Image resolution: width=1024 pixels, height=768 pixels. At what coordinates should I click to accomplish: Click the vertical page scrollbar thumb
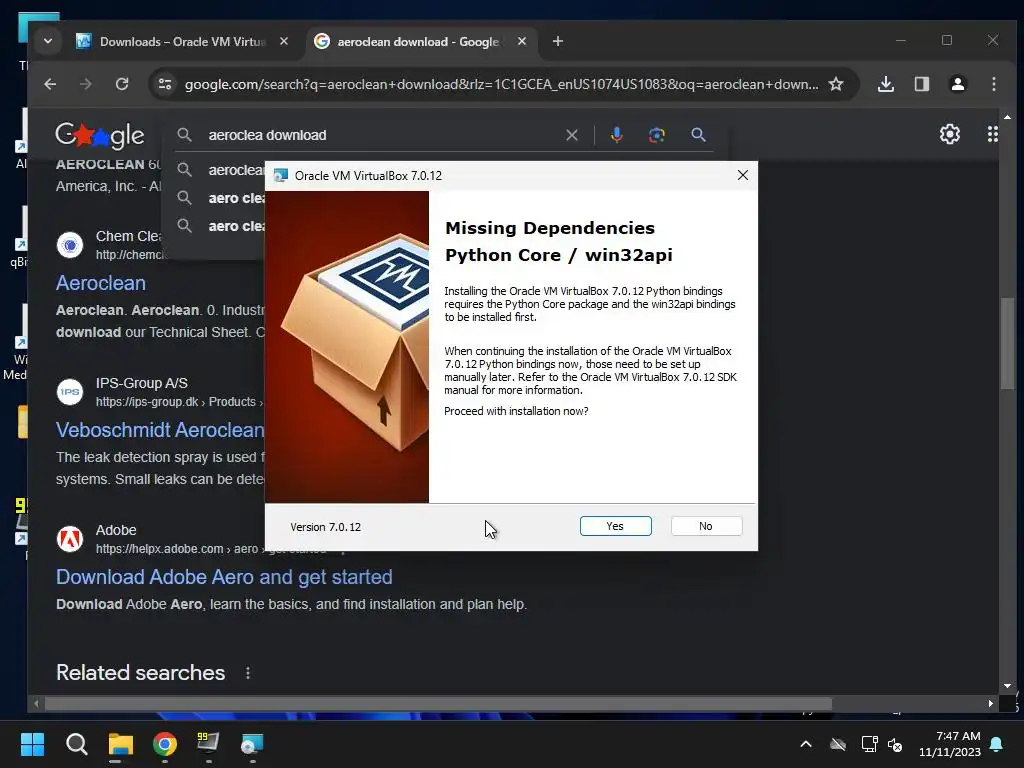tap(1007, 343)
